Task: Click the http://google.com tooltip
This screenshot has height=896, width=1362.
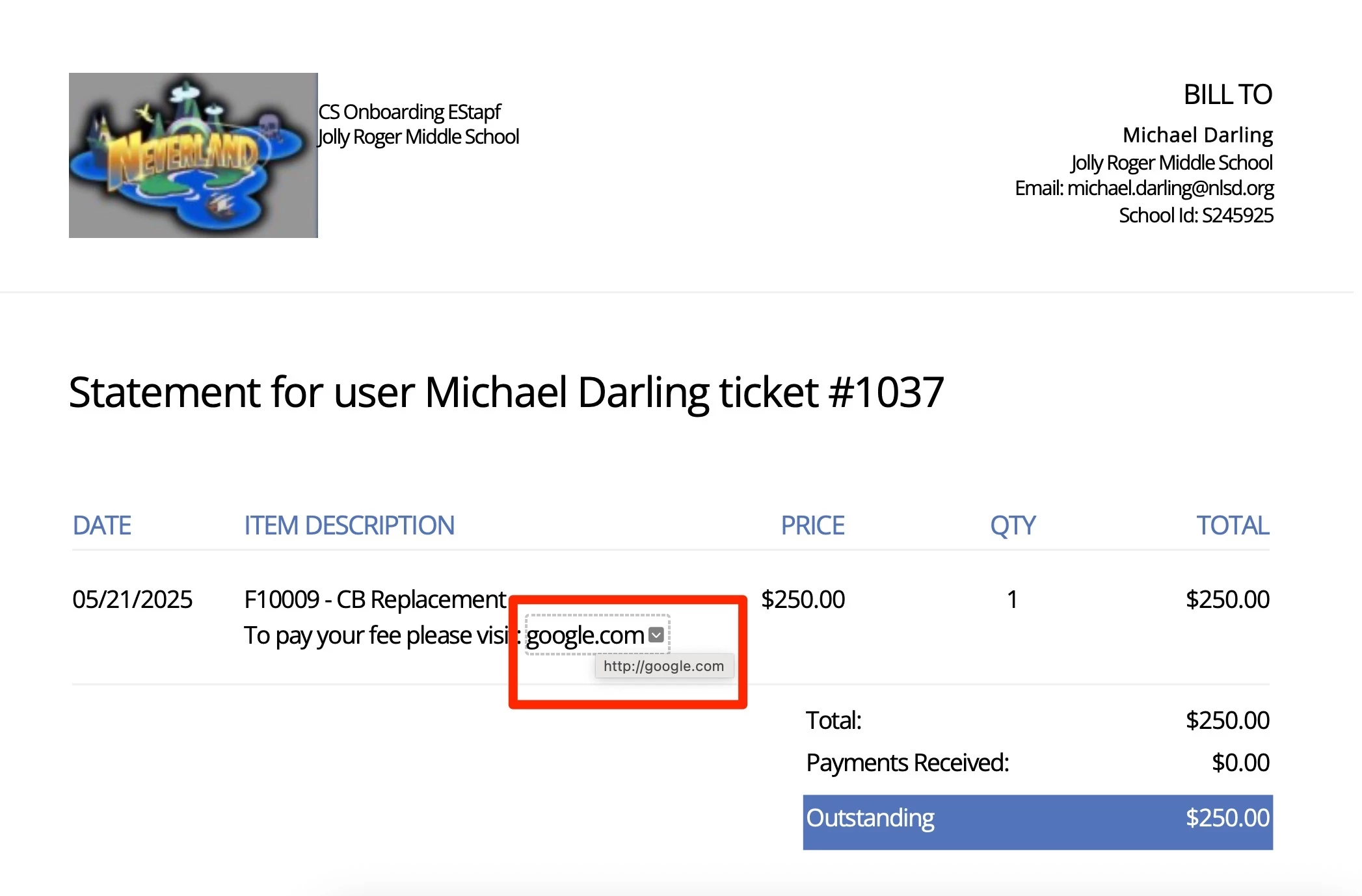Action: pos(663,666)
